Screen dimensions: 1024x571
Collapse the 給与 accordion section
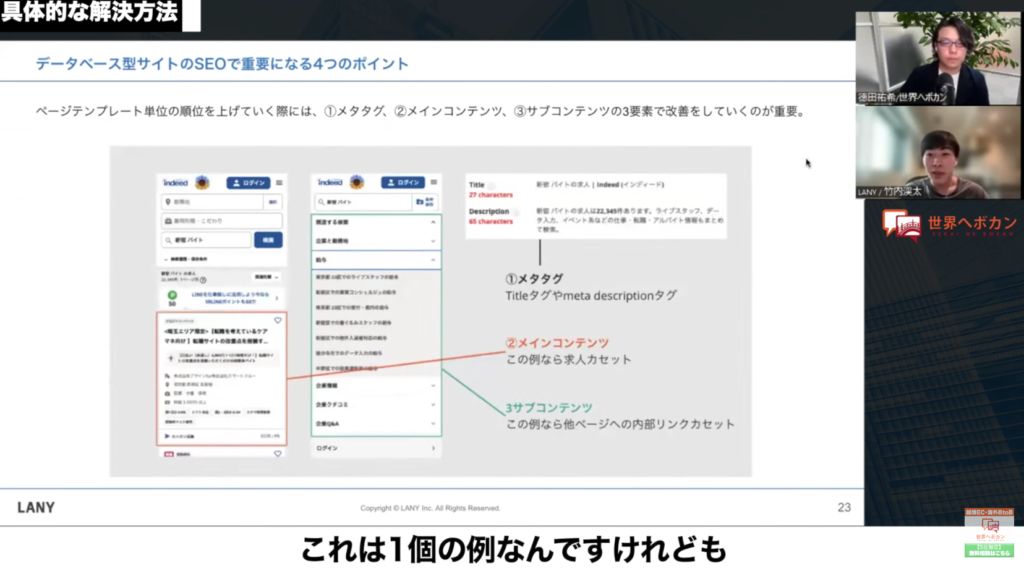pos(376,260)
